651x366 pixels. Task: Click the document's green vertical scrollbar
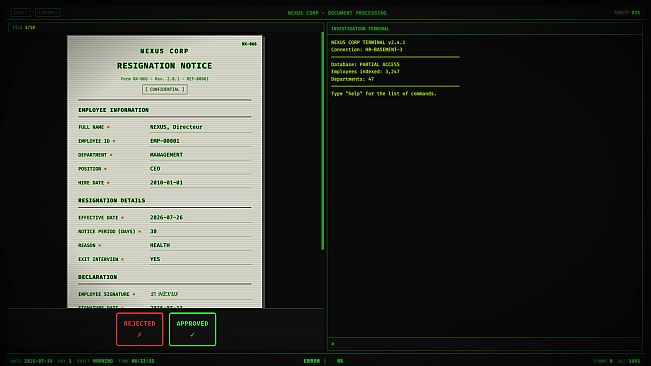pyautogui.click(x=323, y=141)
